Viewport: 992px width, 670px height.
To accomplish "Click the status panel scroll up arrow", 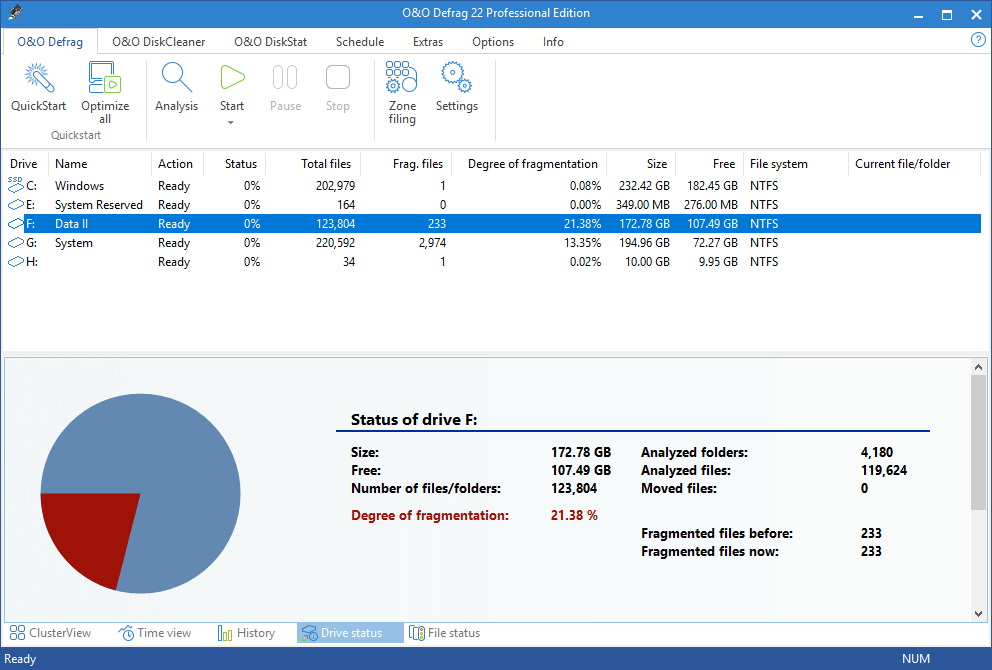I will [x=978, y=366].
